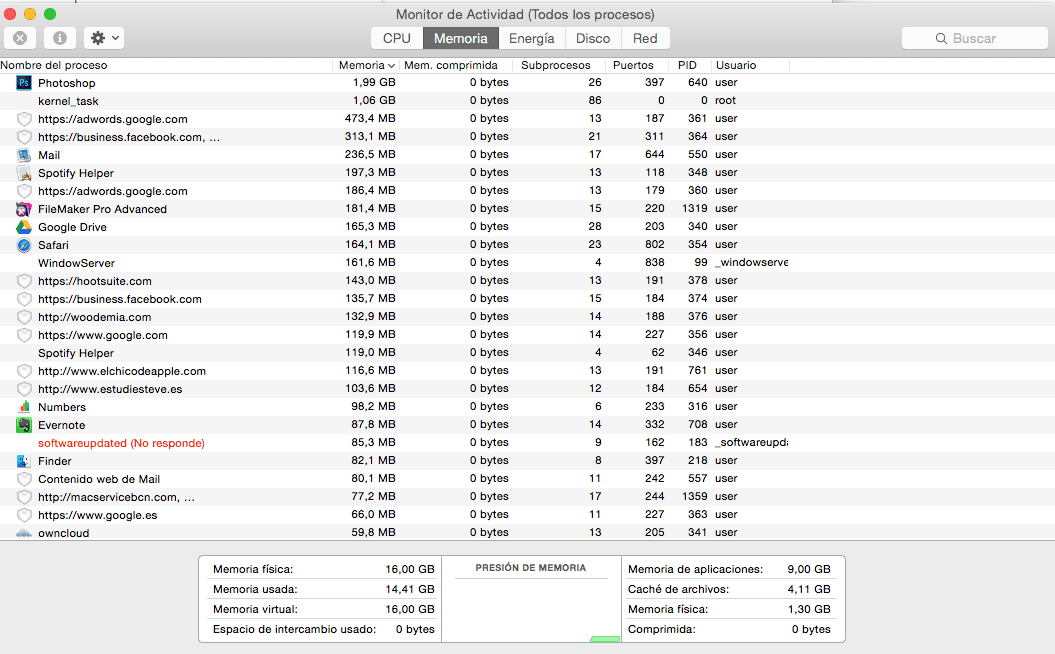Click shield icon beside http://www.elchicodeapple.com
This screenshot has width=1055, height=654.
pos(24,371)
